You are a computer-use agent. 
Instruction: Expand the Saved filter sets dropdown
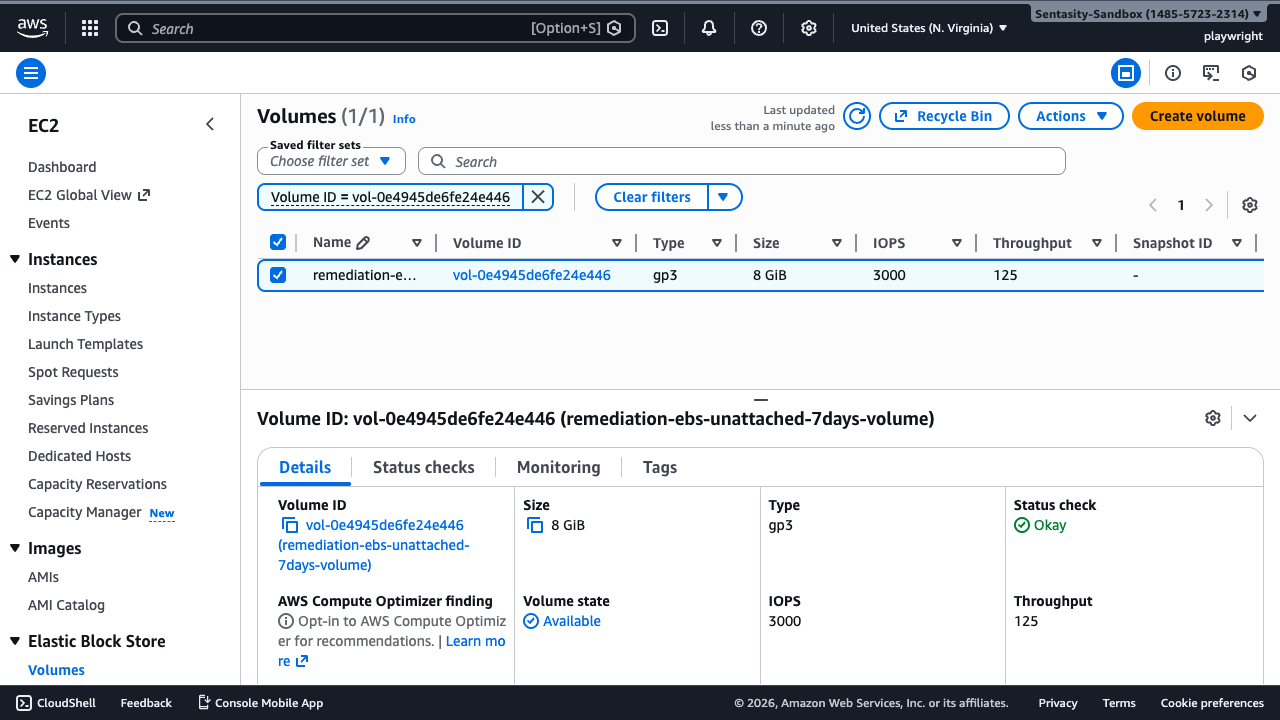click(331, 161)
